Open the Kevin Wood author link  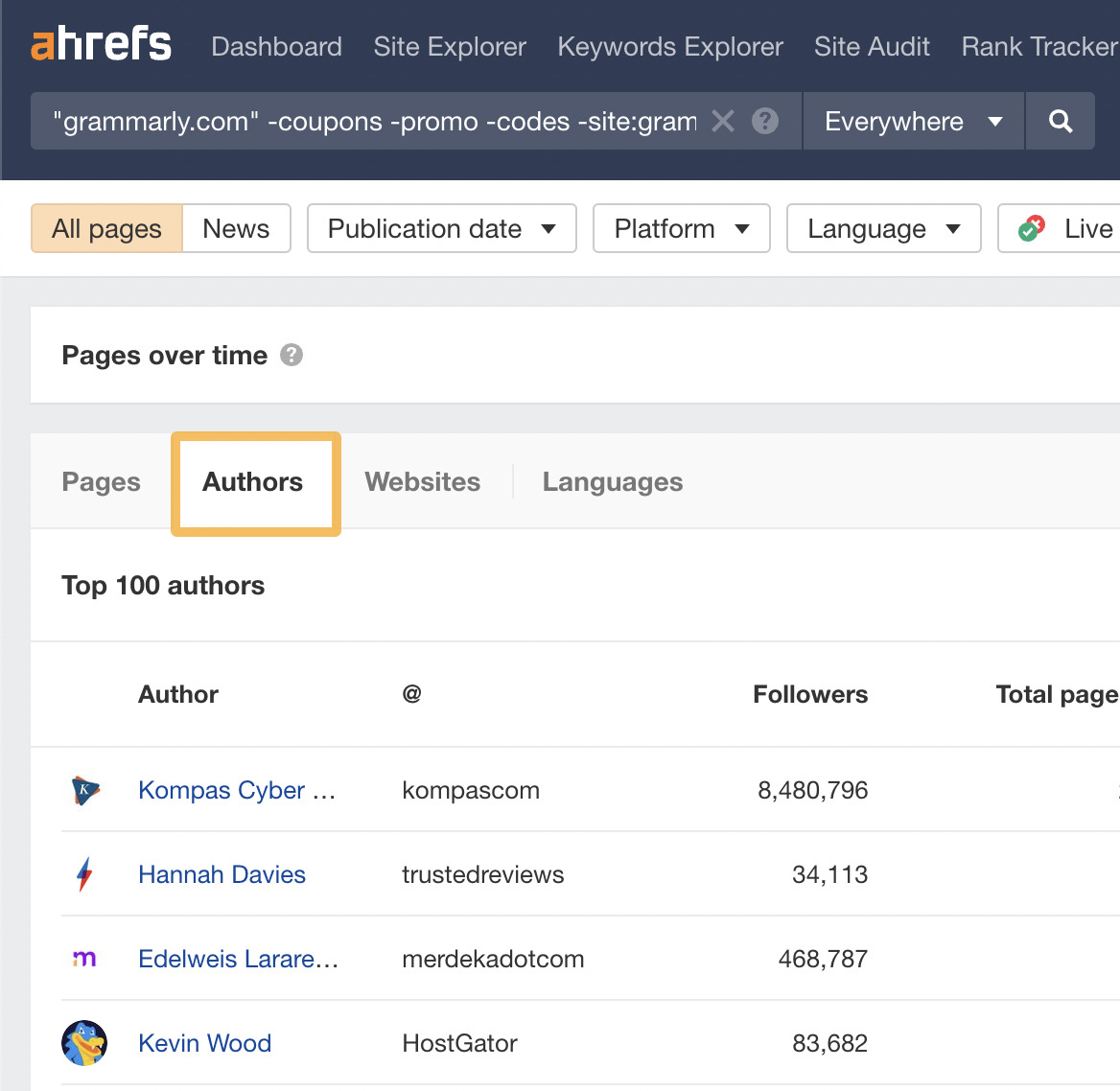(204, 1043)
